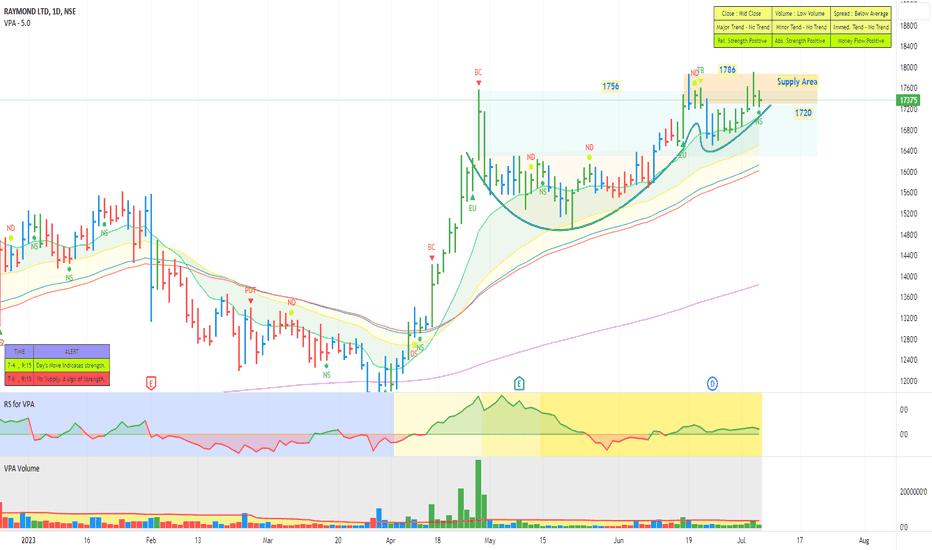
Task: Click the 'Volume : Low Volume' status cell
Action: 800,13
